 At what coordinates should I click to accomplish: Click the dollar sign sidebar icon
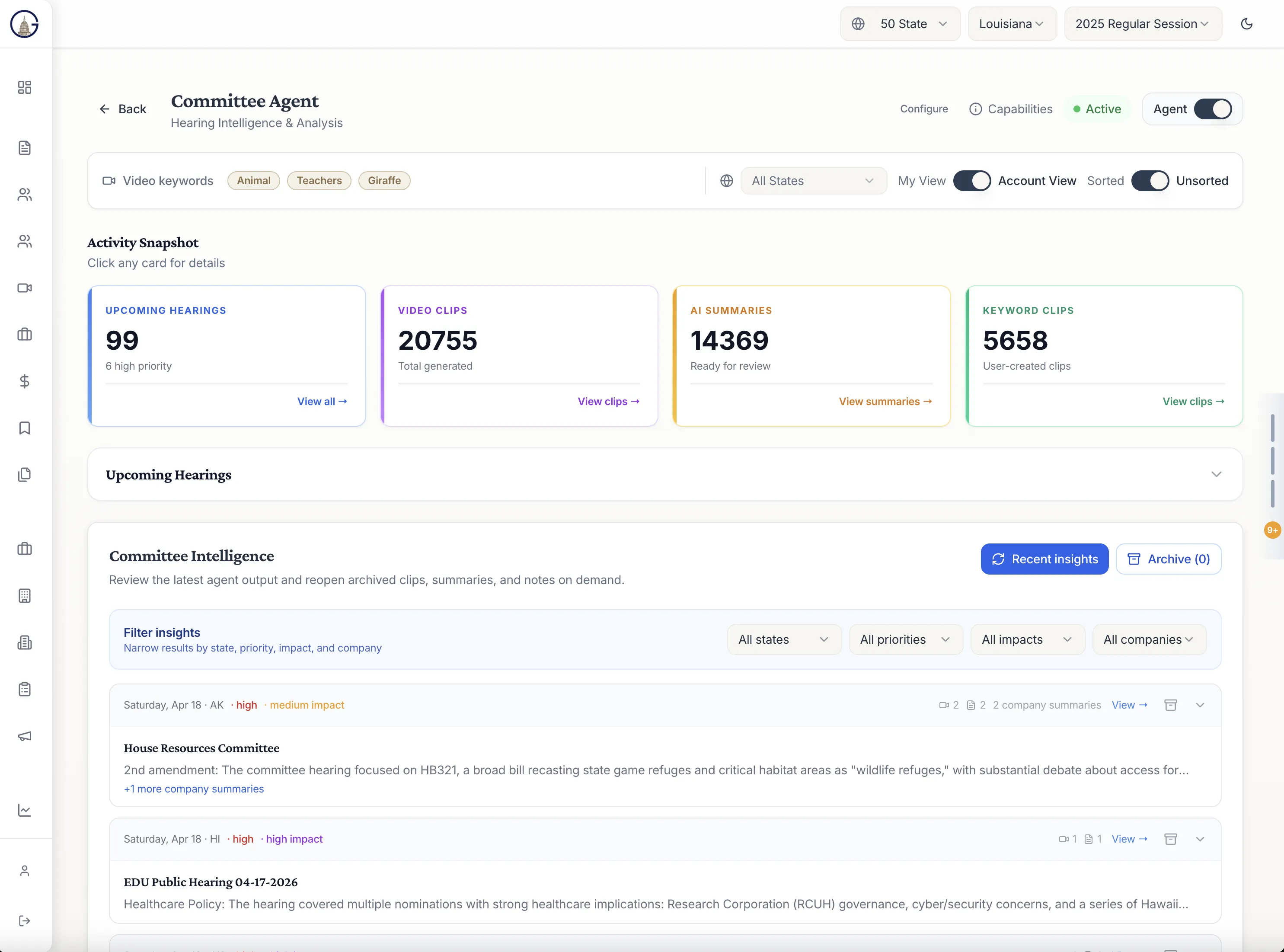(x=24, y=381)
